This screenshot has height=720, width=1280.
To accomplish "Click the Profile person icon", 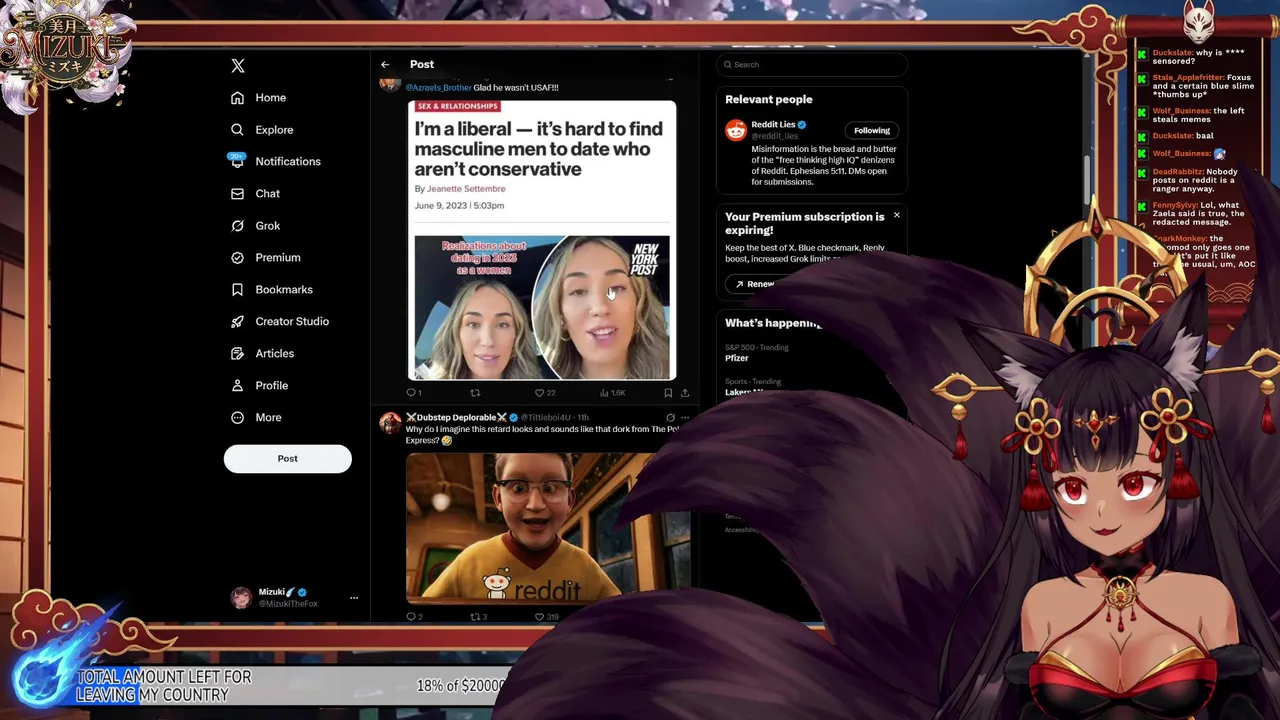I will (x=237, y=386).
